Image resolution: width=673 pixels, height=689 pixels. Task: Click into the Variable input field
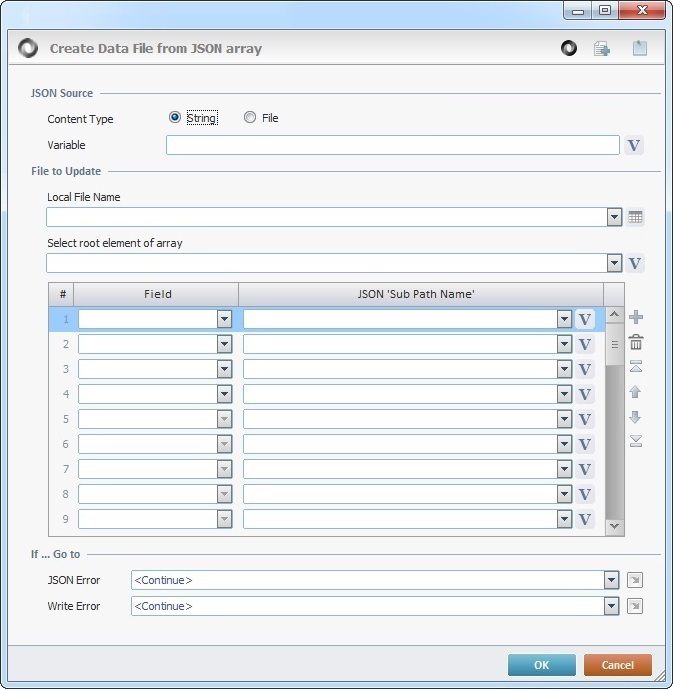(392, 146)
